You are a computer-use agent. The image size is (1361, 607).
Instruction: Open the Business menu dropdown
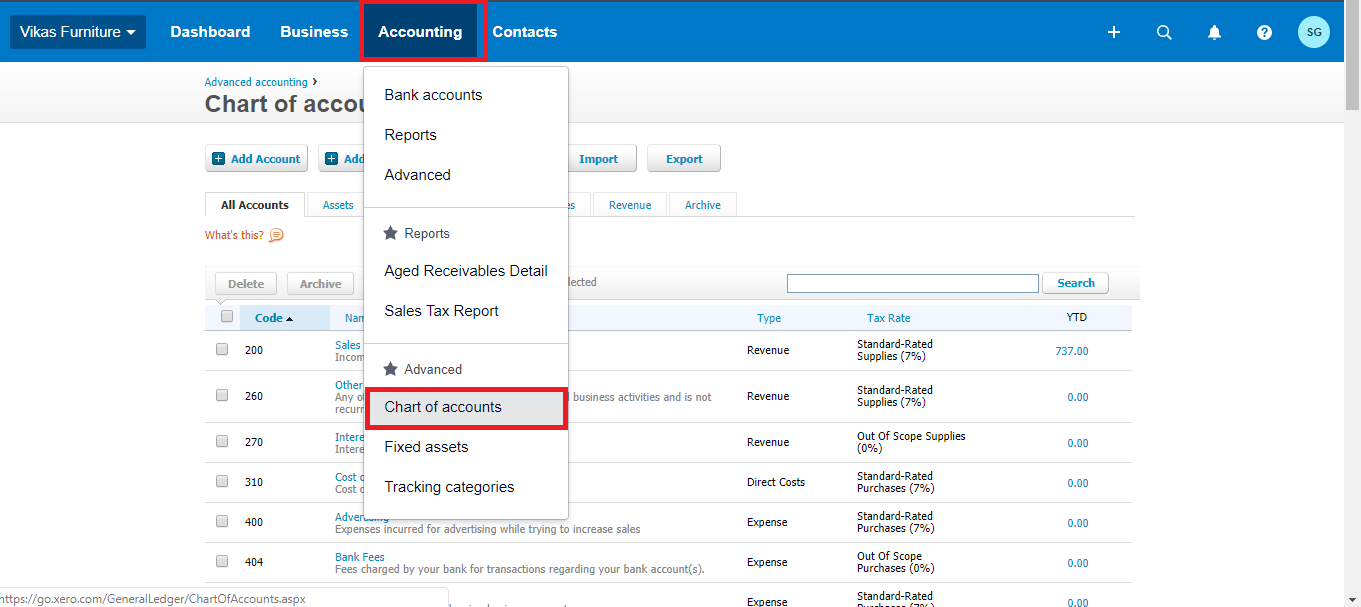[x=314, y=32]
